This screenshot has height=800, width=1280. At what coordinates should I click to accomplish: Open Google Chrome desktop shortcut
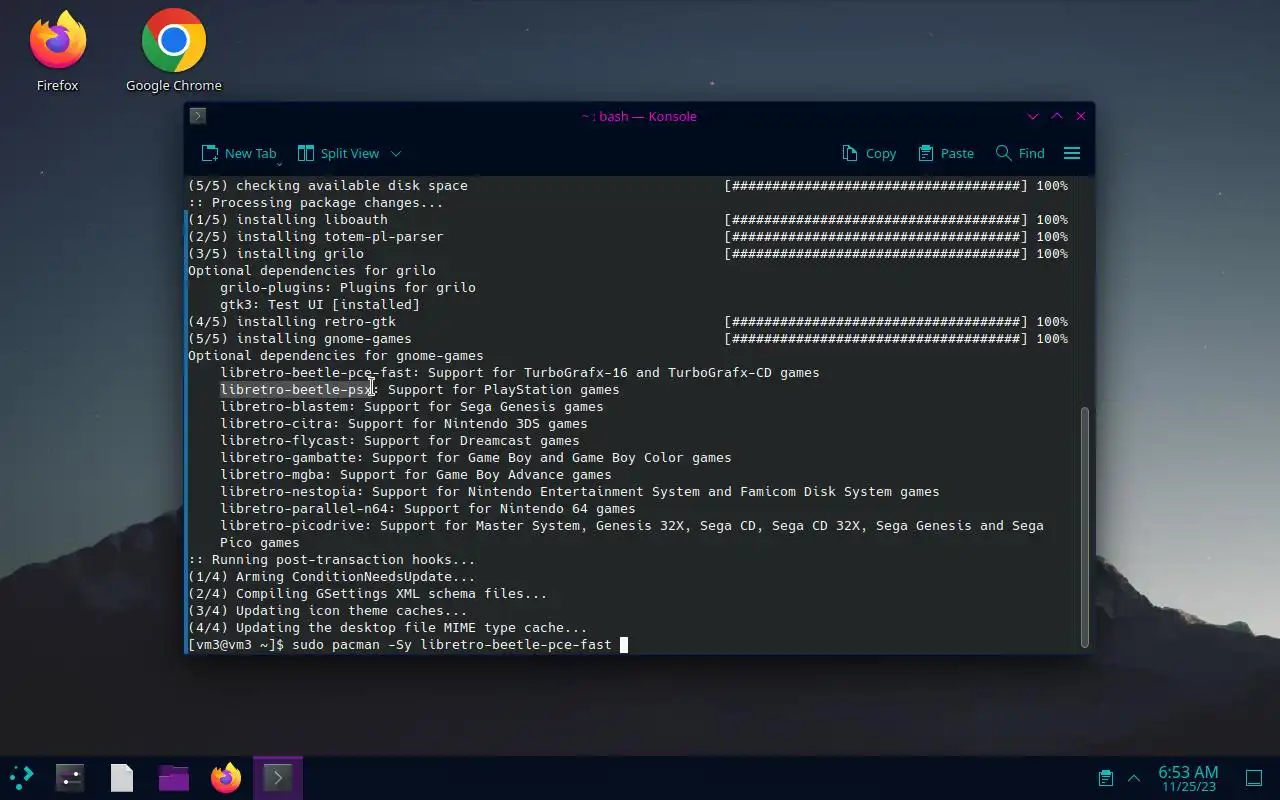tap(173, 50)
